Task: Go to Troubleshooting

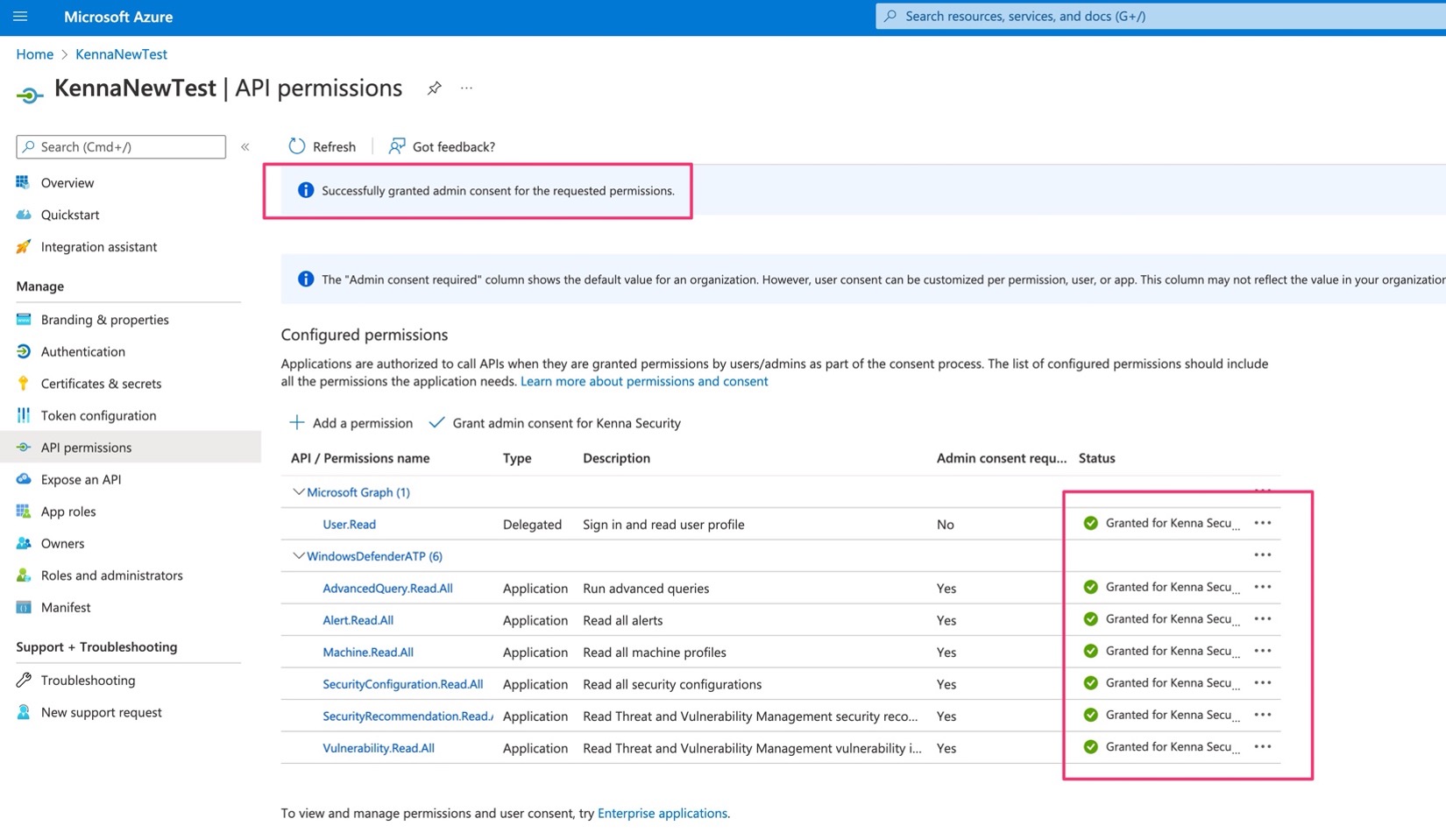Action: [87, 680]
